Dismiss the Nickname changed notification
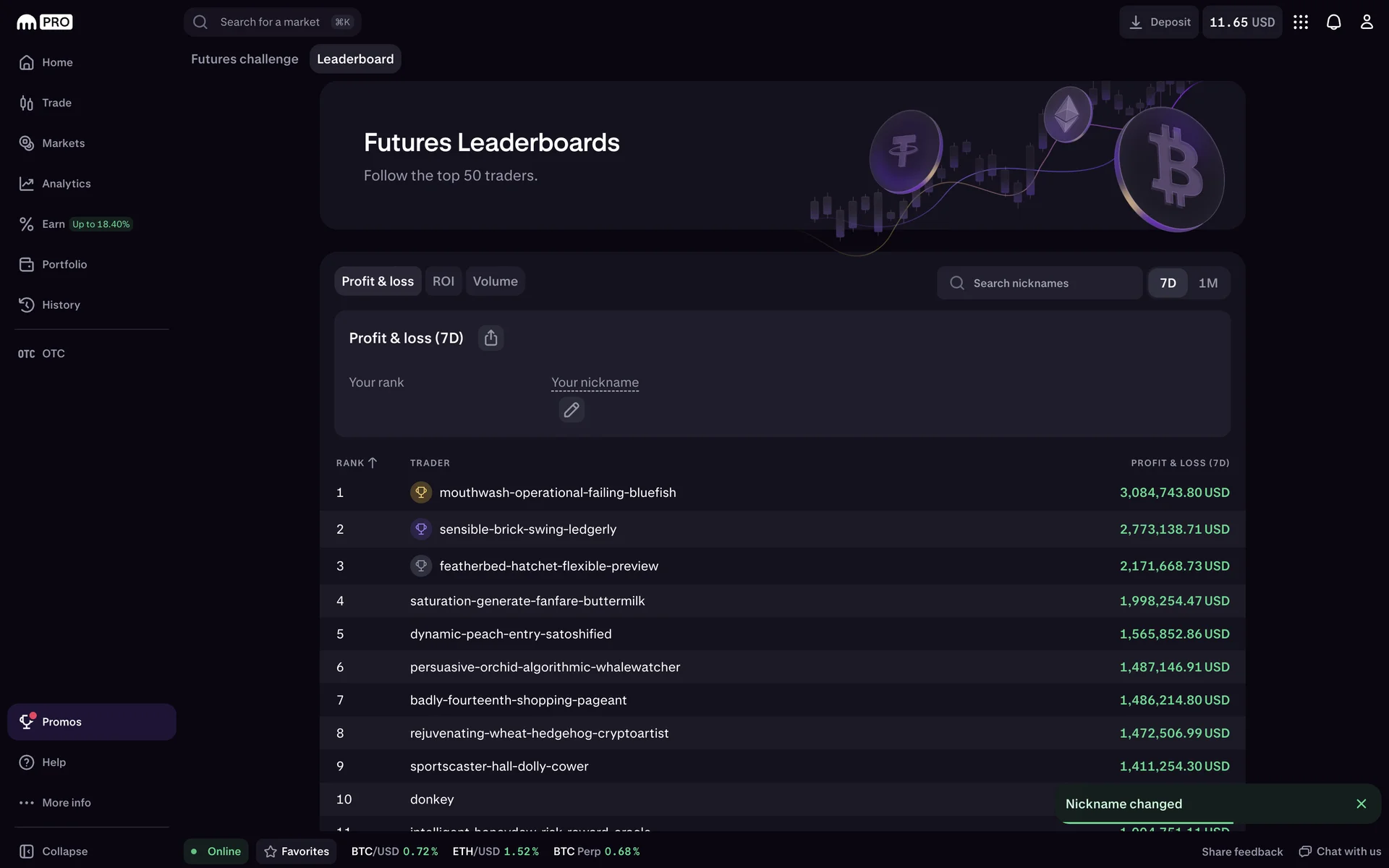Screen dimensions: 1389x868 [x=1361, y=804]
